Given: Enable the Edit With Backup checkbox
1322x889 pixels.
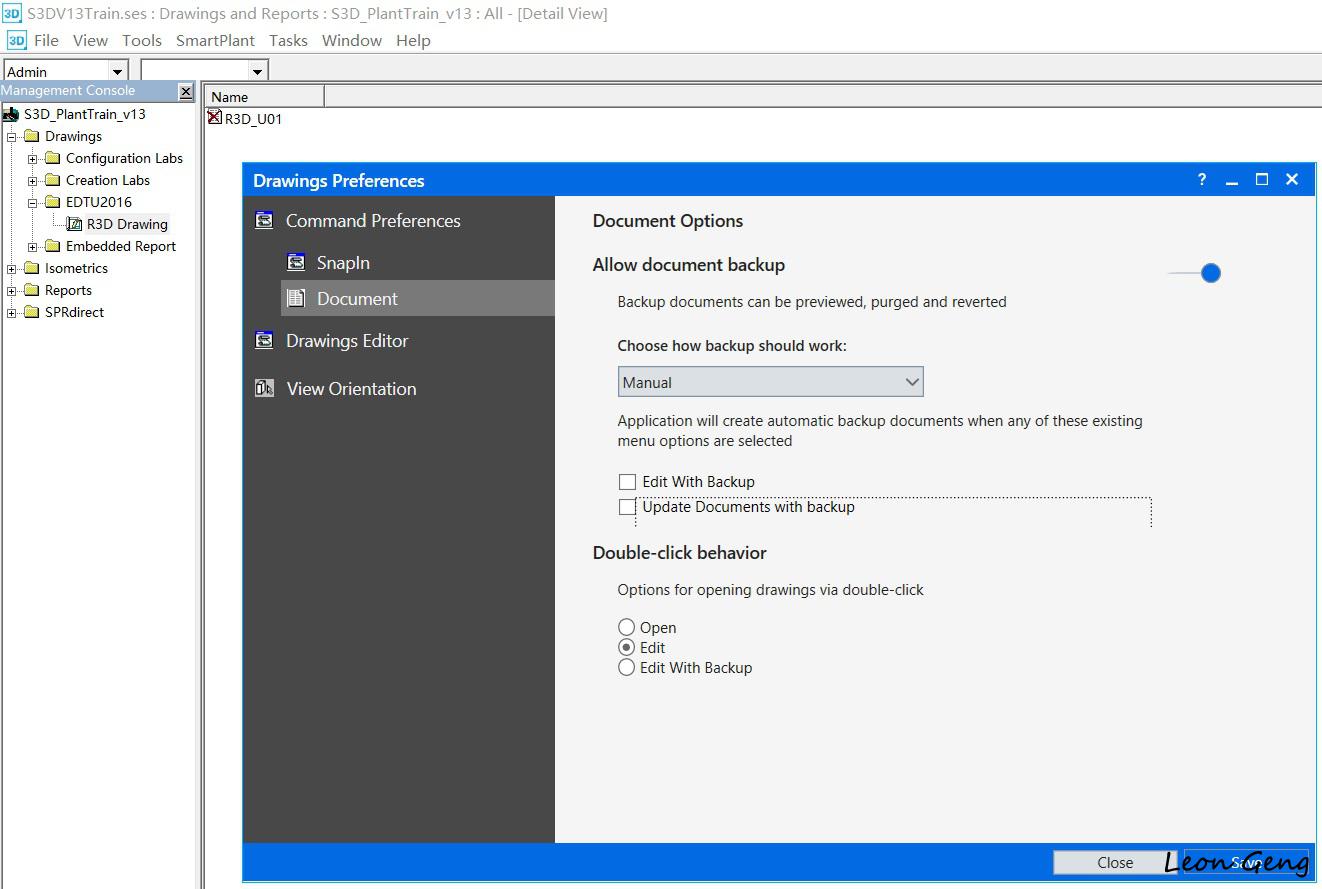Looking at the screenshot, I should coord(627,482).
